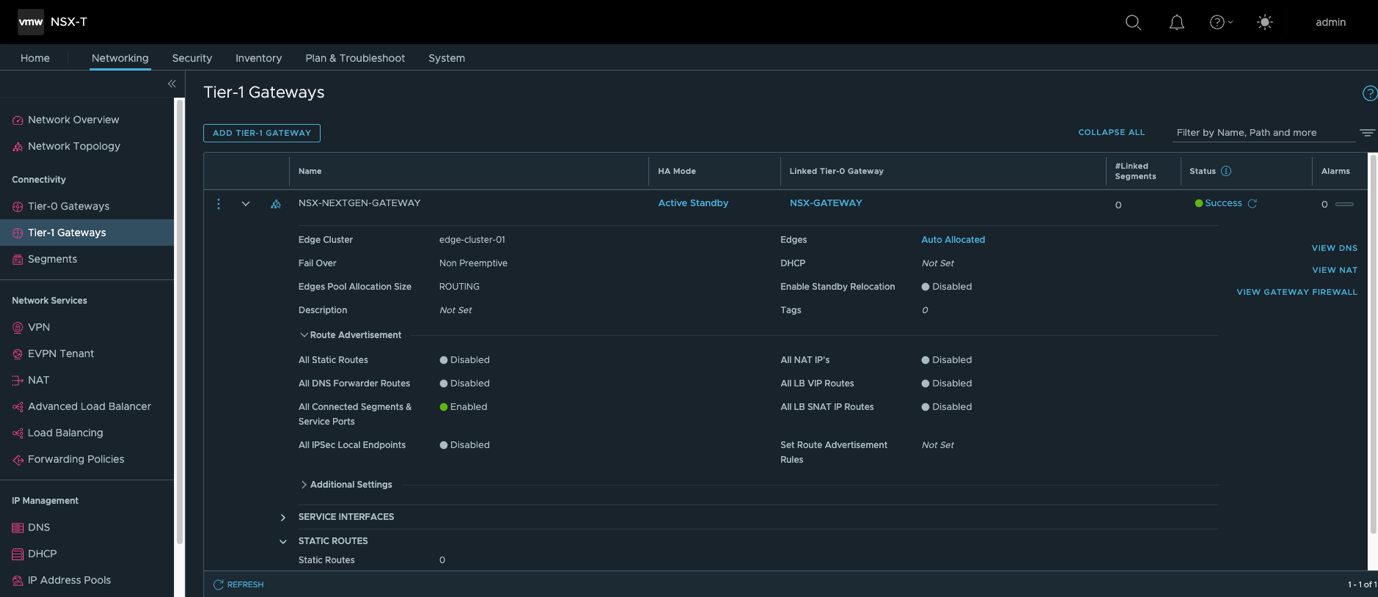Click the Alarms column header
Image resolution: width=1378 pixels, height=597 pixels.
point(1335,171)
